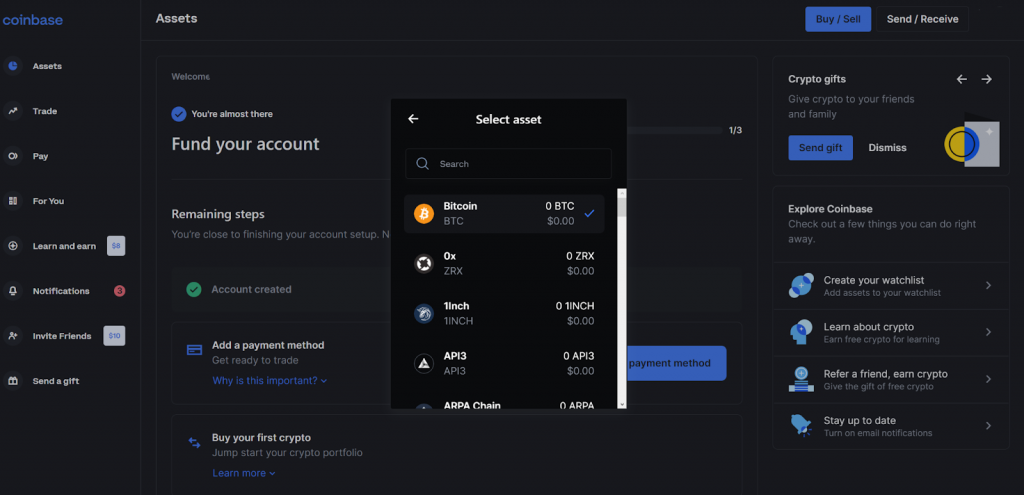
Task: Open Trade via its trend line icon
Action: pyautogui.click(x=12, y=111)
